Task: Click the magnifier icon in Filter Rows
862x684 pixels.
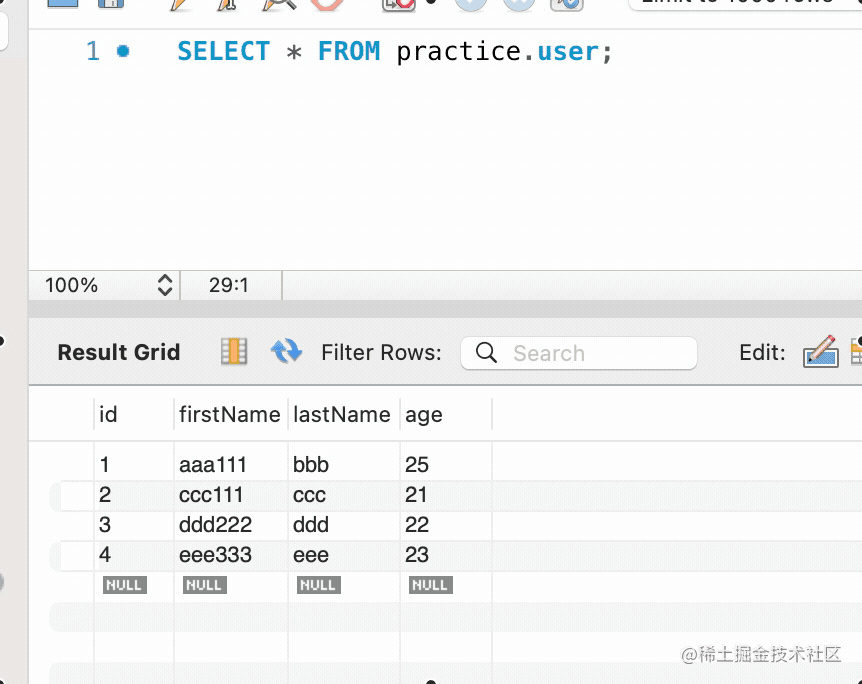Action: click(487, 353)
